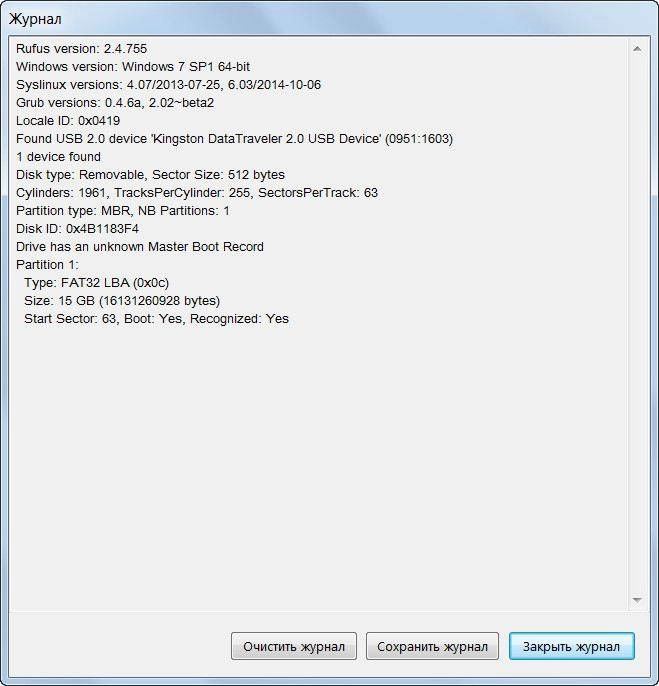Click the Disk ID: 0x4B1183F4 line
The height and width of the screenshot is (686, 659).
[x=77, y=228]
